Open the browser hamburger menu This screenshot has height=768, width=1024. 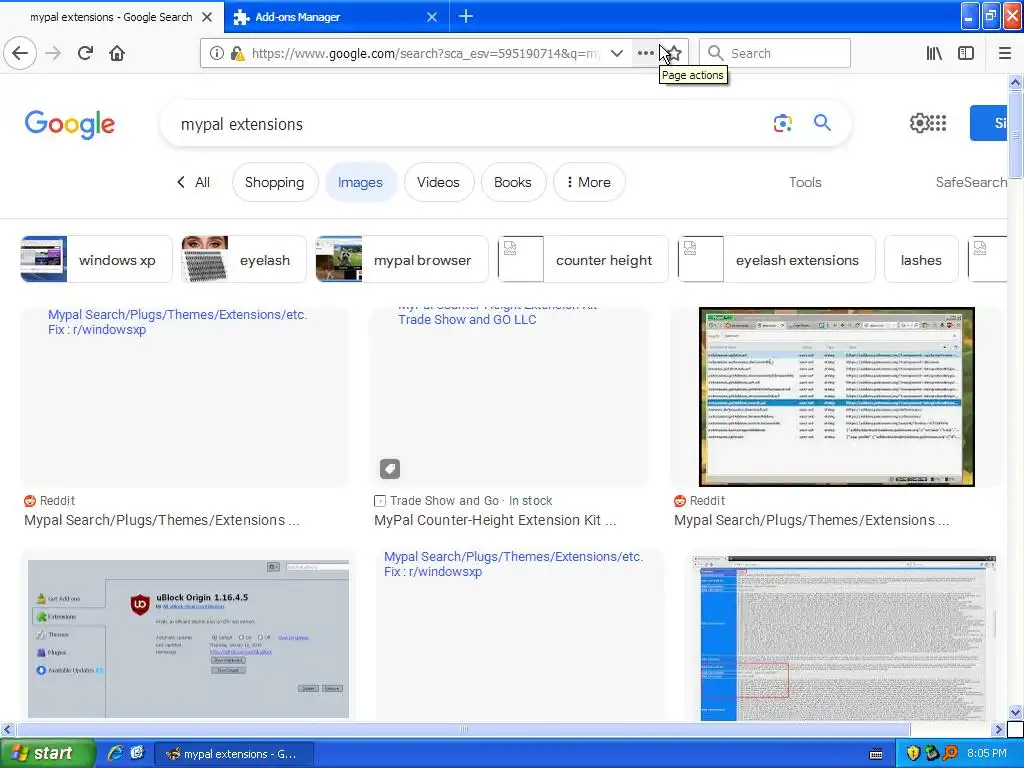pyautogui.click(x=1005, y=53)
